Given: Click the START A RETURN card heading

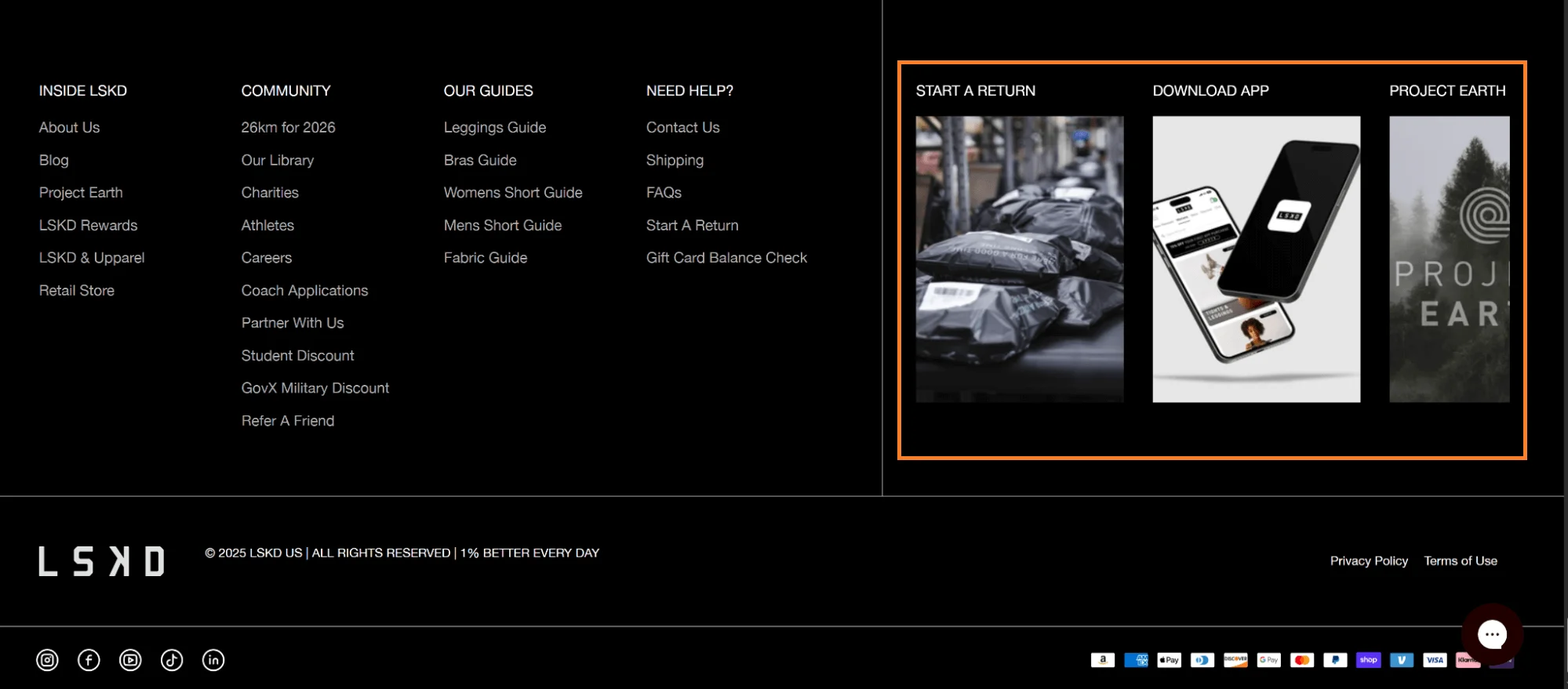Looking at the screenshot, I should tap(976, 91).
